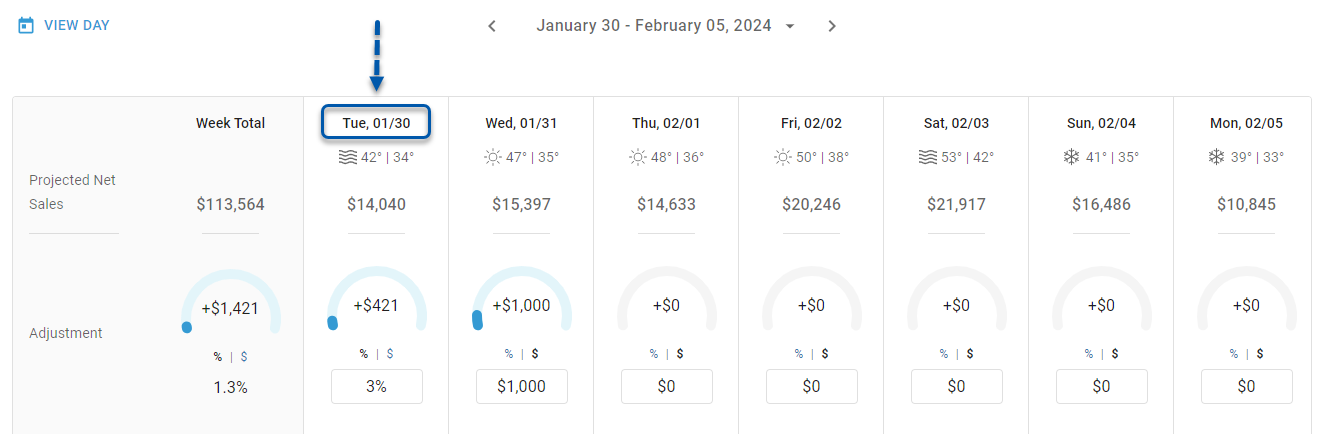Click the fog weather icon for Sat, 02/03
The height and width of the screenshot is (434, 1321).
pos(928,157)
